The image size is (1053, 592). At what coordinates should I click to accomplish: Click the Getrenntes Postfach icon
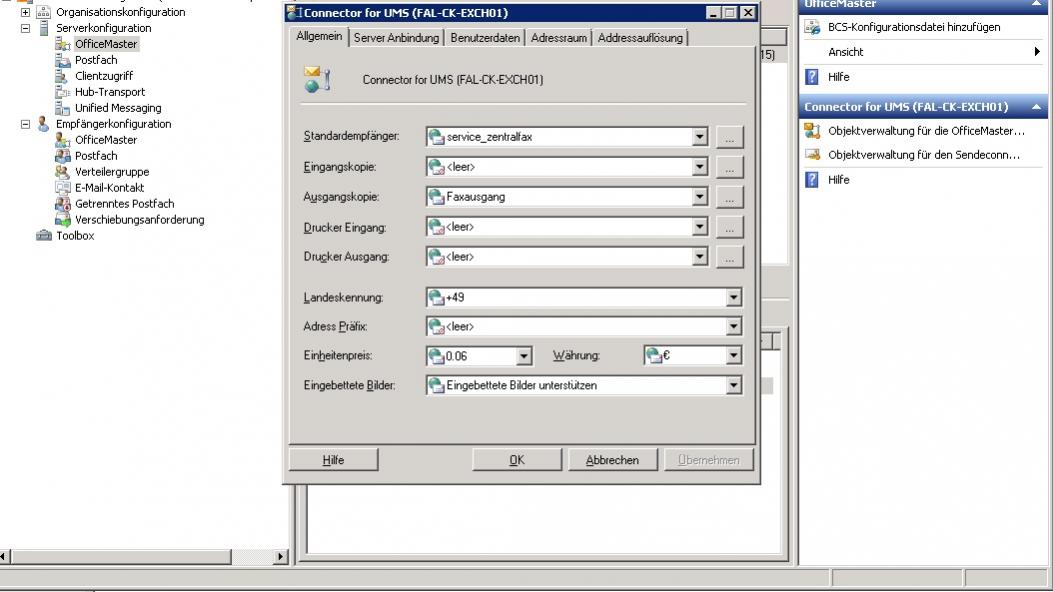point(63,204)
